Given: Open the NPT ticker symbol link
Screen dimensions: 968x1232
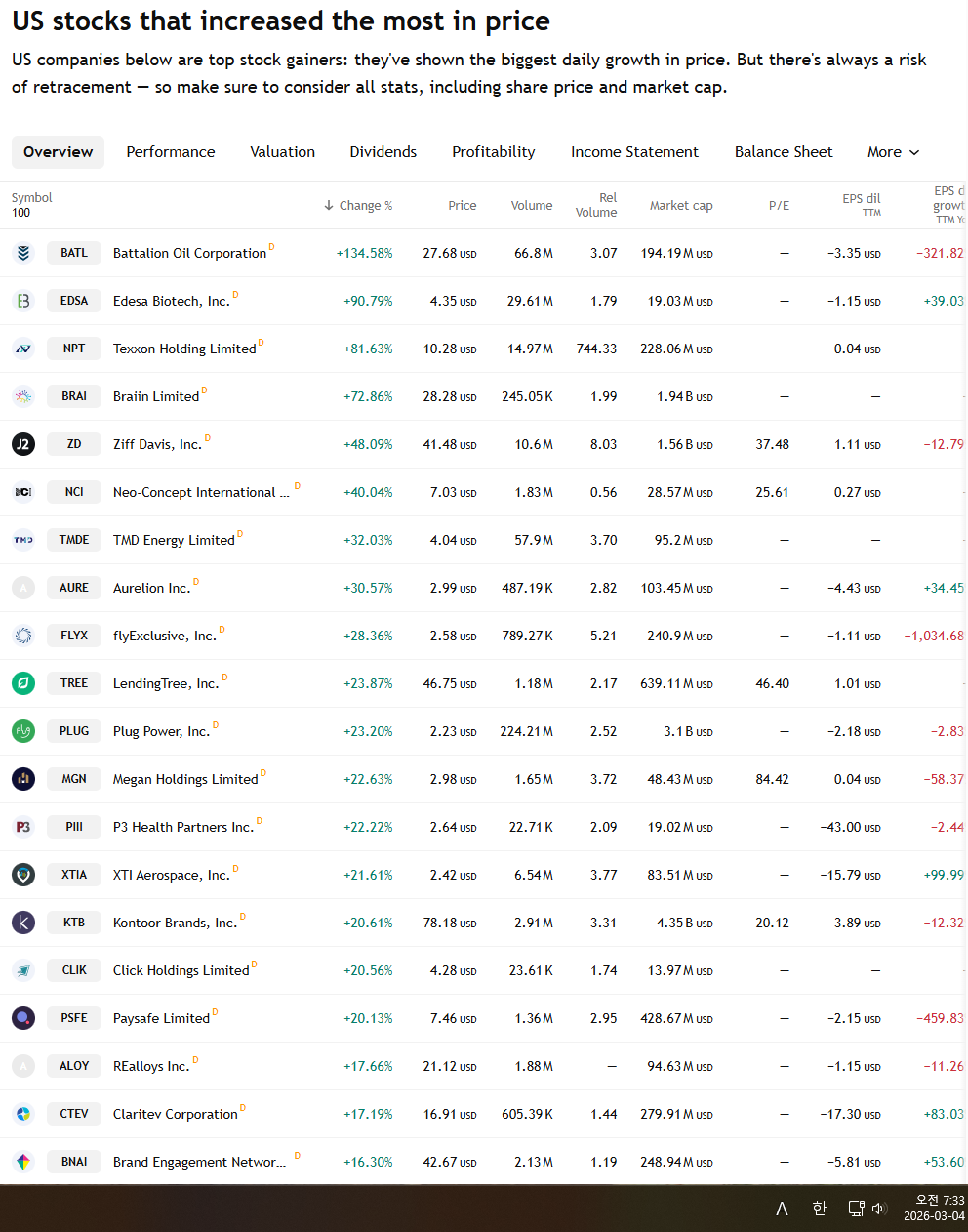Looking at the screenshot, I should [74, 349].
